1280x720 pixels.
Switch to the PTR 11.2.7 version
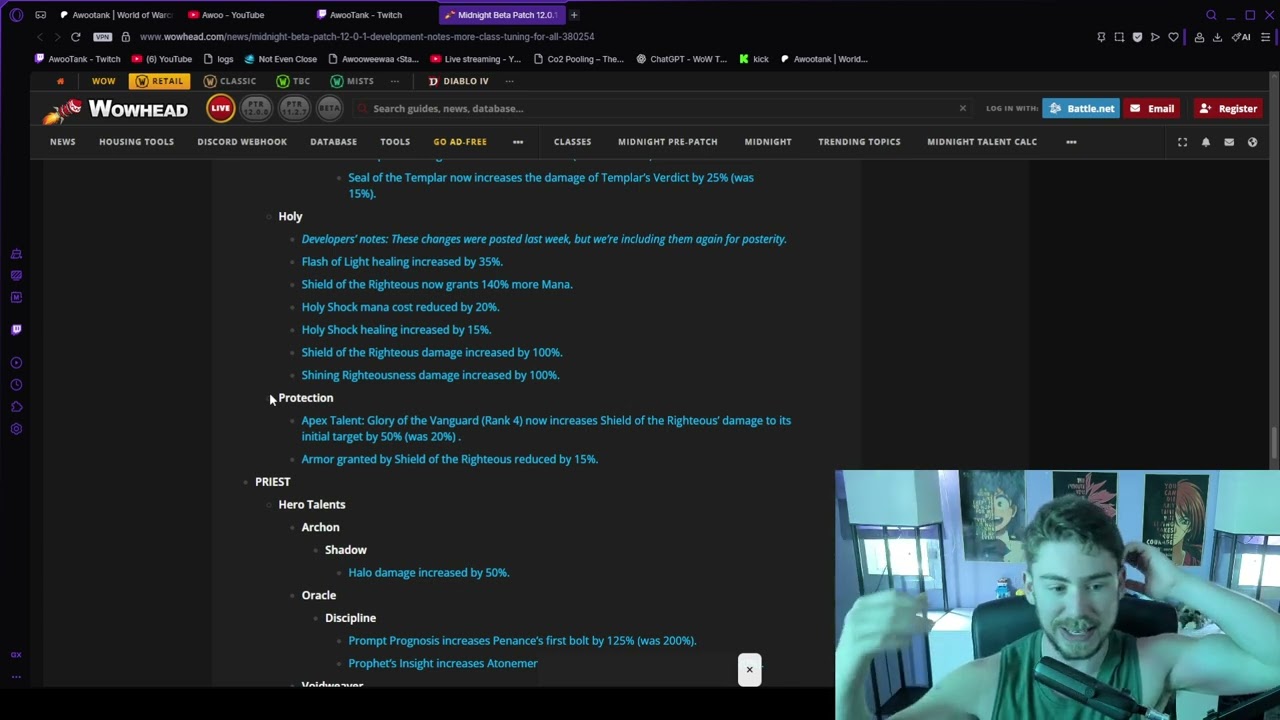point(294,108)
